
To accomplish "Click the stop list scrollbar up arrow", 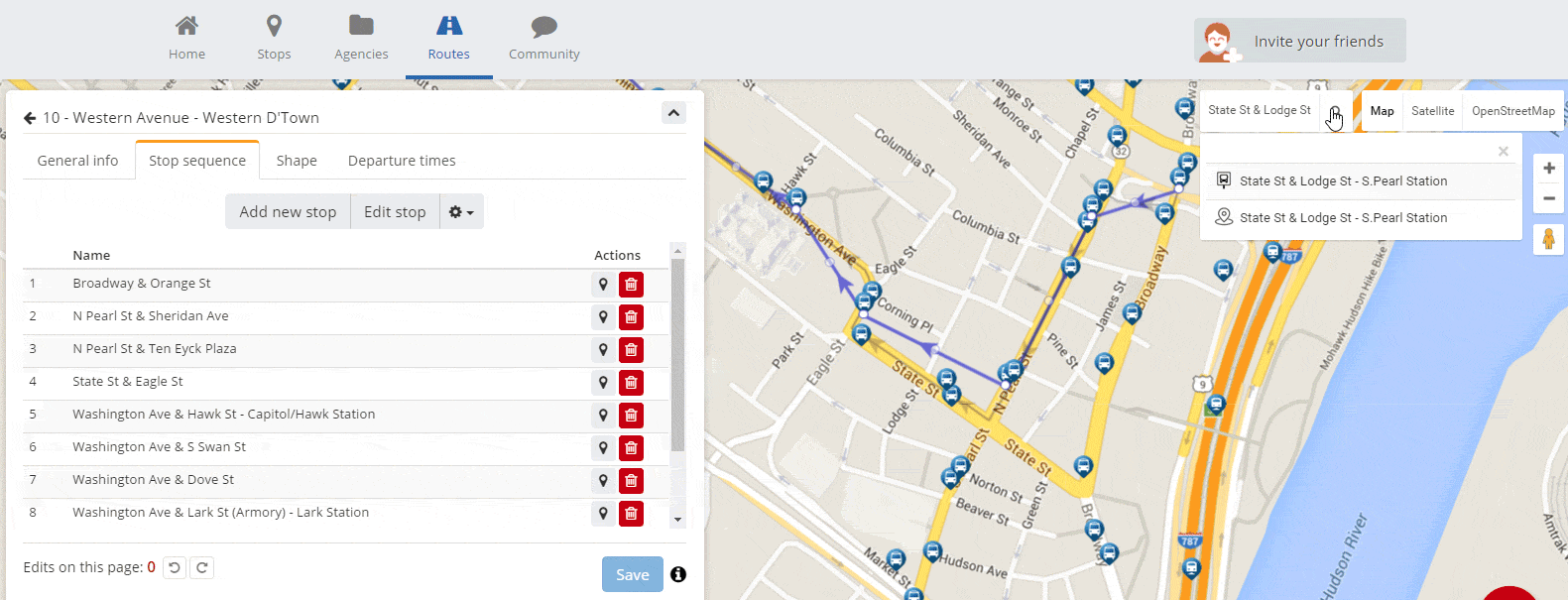I will click(678, 250).
